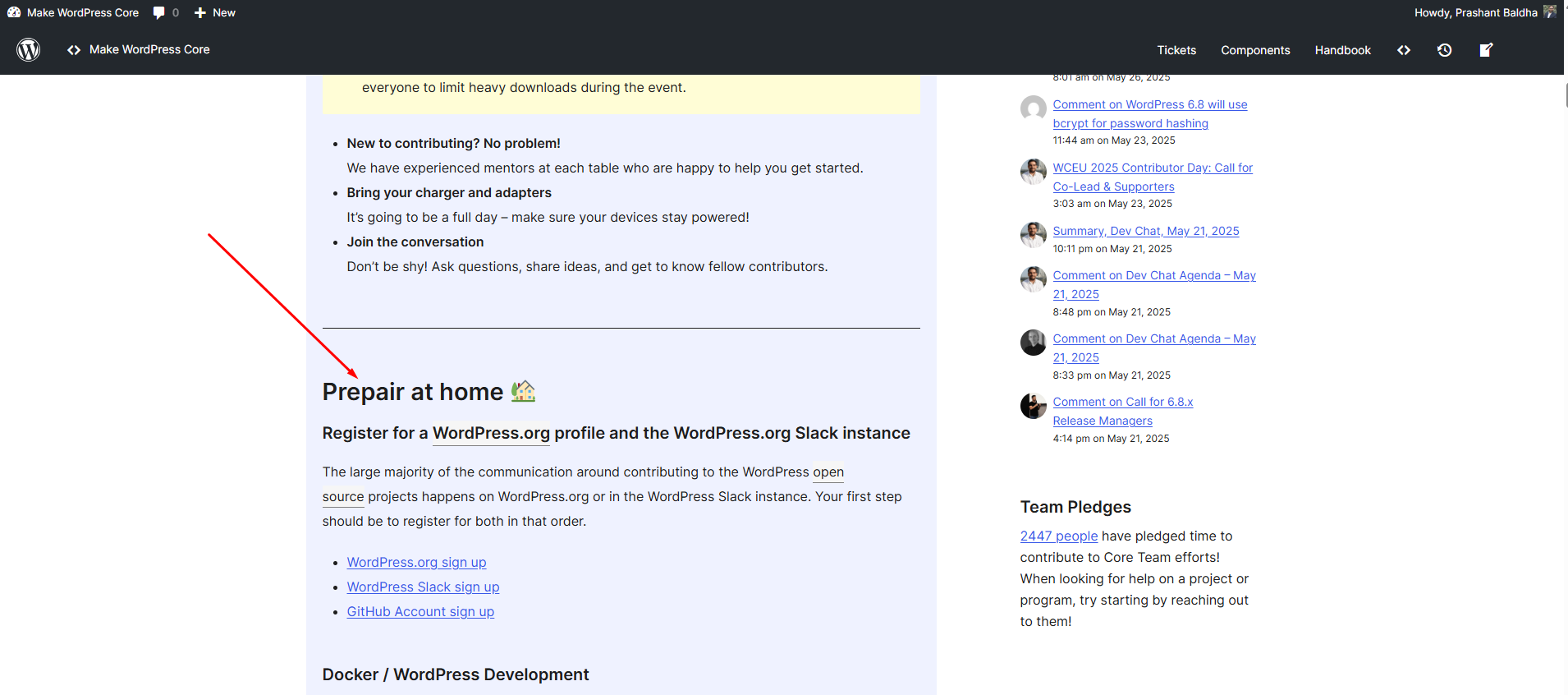Image resolution: width=1568 pixels, height=695 pixels.
Task: Open Summary, Dev Chat, May 21, 2025
Action: (x=1146, y=231)
